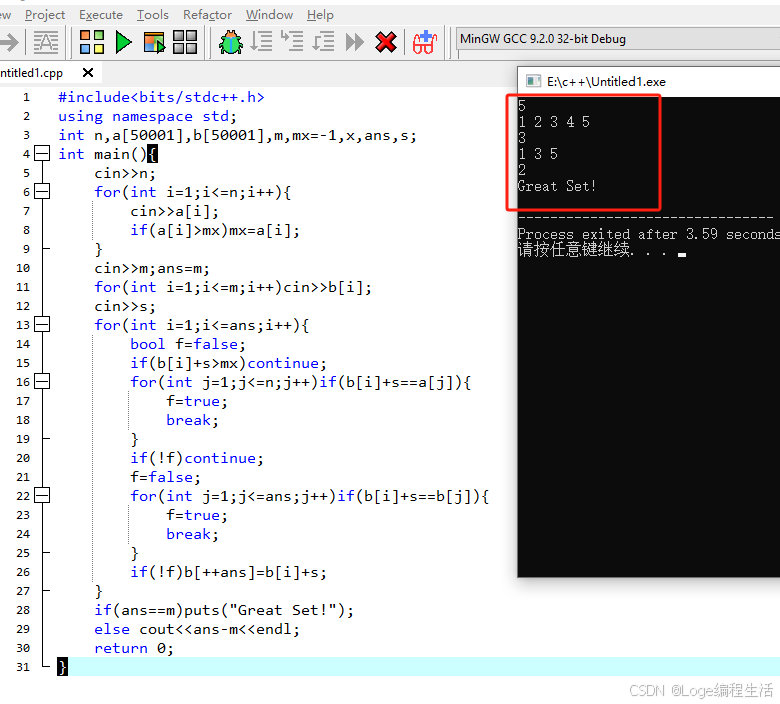The image size is (780, 704).
Task: Click line number 20 in the gutter
Action: click(x=23, y=458)
